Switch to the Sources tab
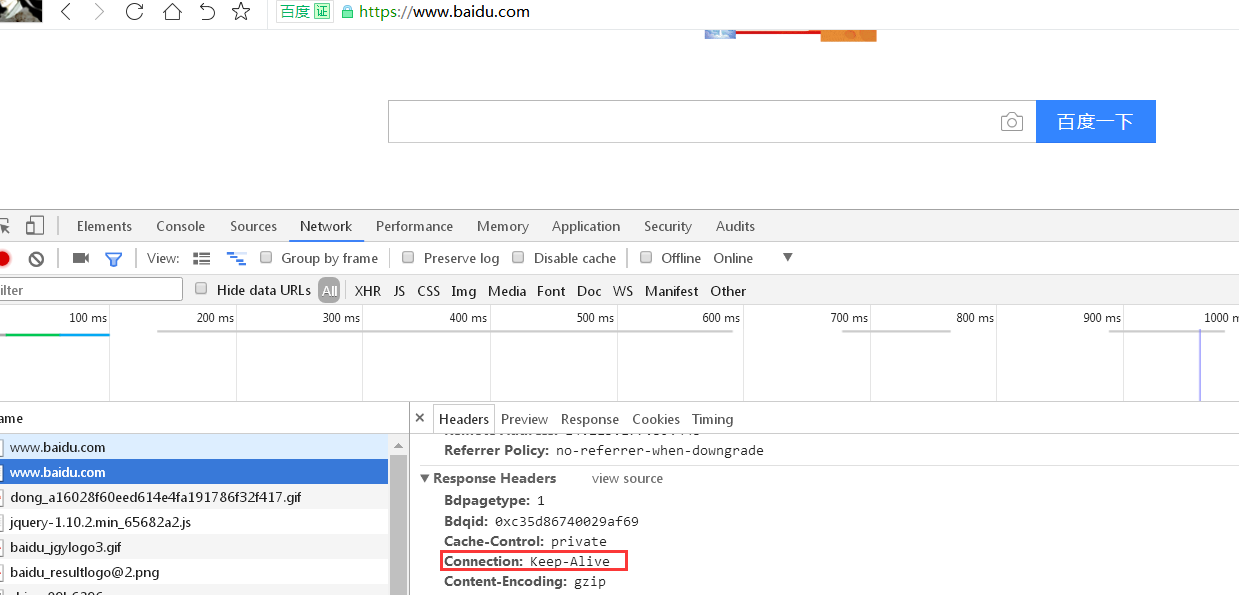This screenshot has height=595, width=1239. [253, 226]
